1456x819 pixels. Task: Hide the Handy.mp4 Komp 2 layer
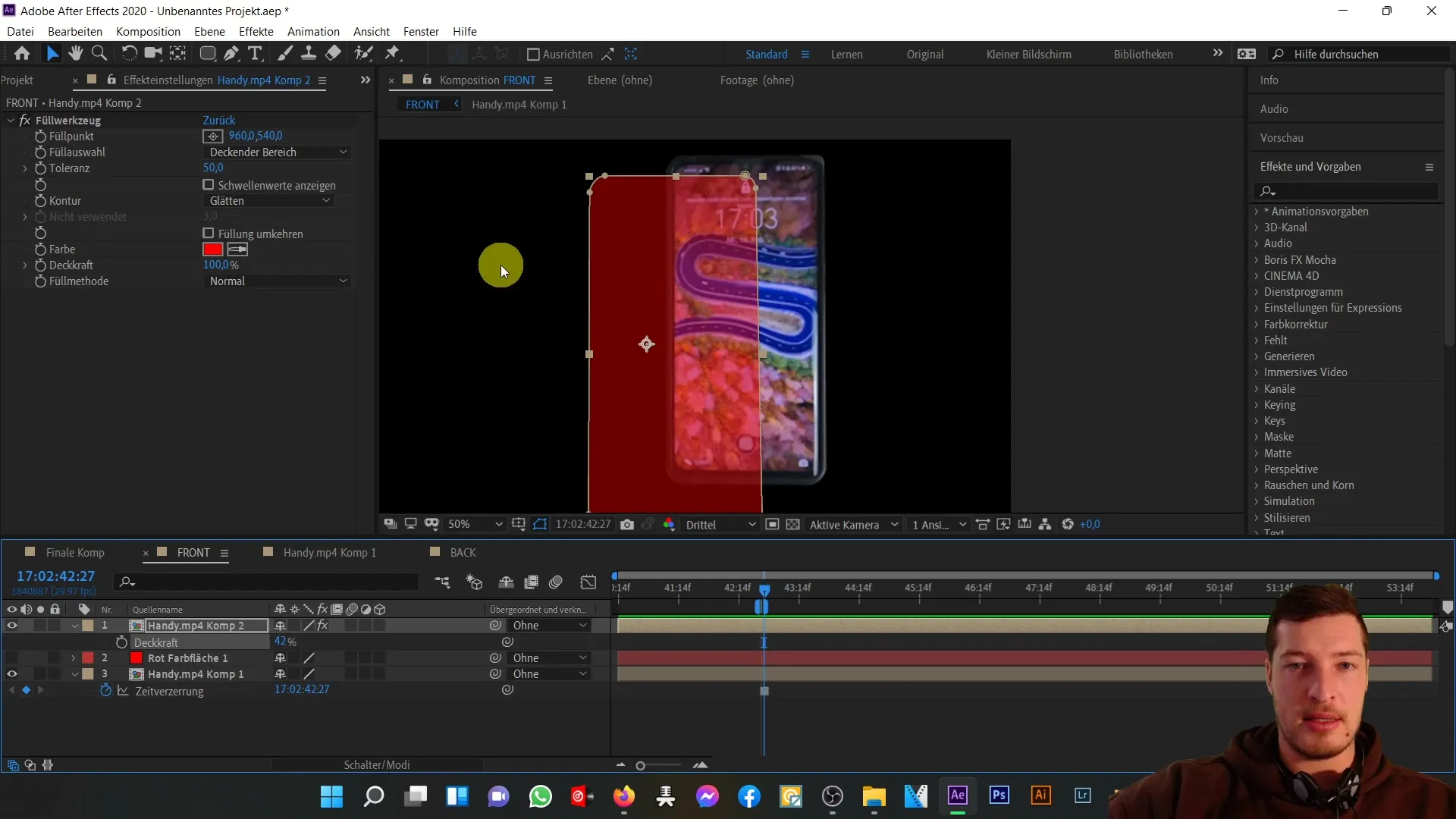coord(11,626)
